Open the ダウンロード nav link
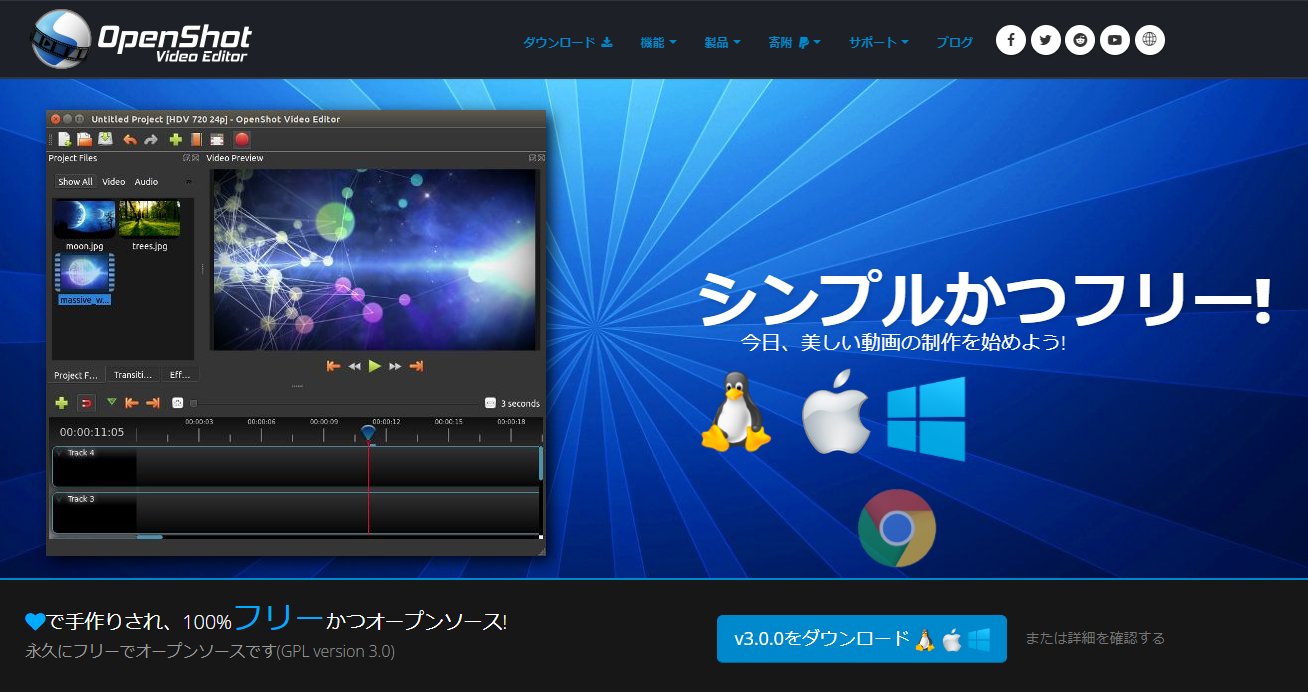Viewport: 1308px width, 692px height. (x=568, y=42)
